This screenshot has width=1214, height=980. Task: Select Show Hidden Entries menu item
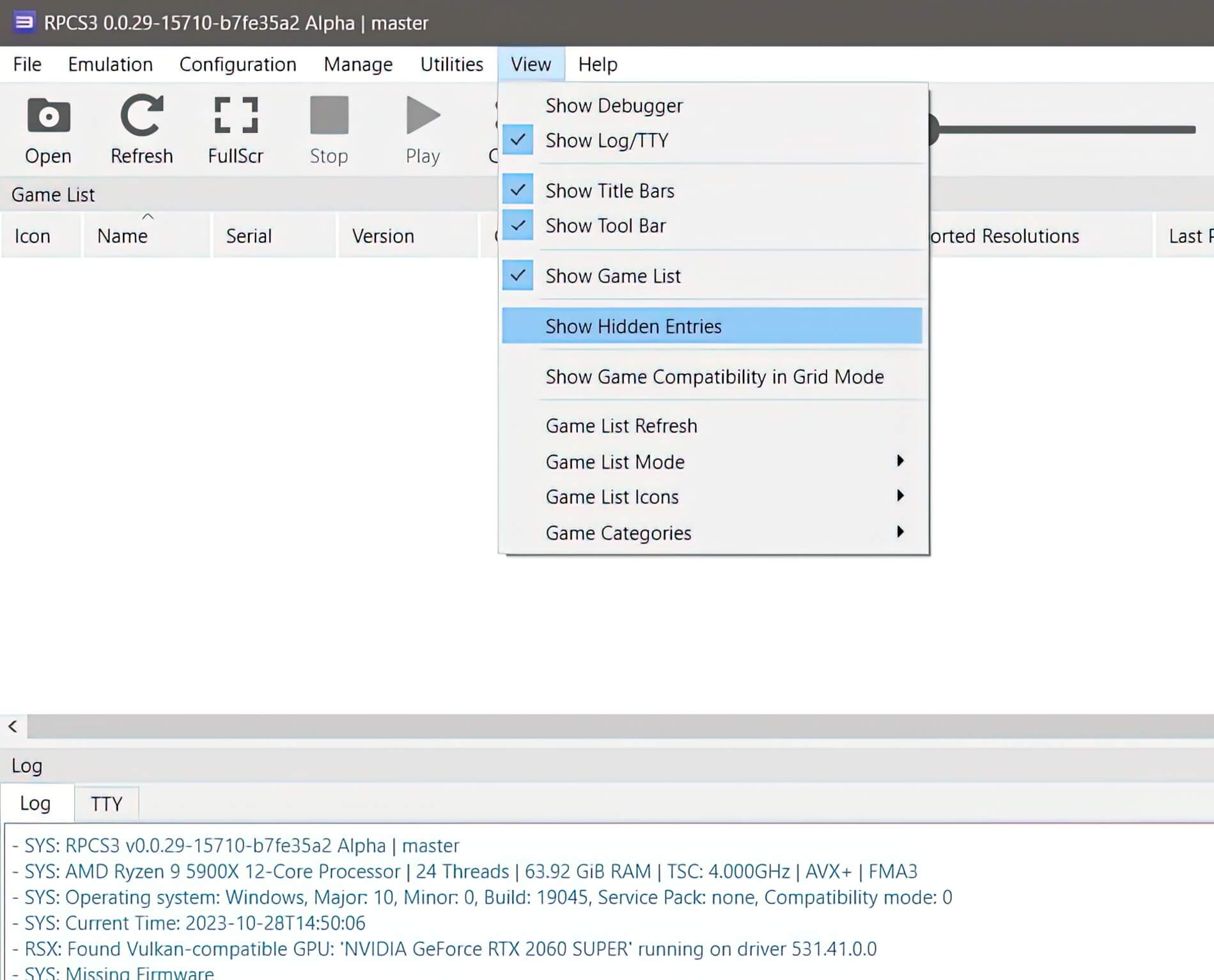click(x=633, y=327)
